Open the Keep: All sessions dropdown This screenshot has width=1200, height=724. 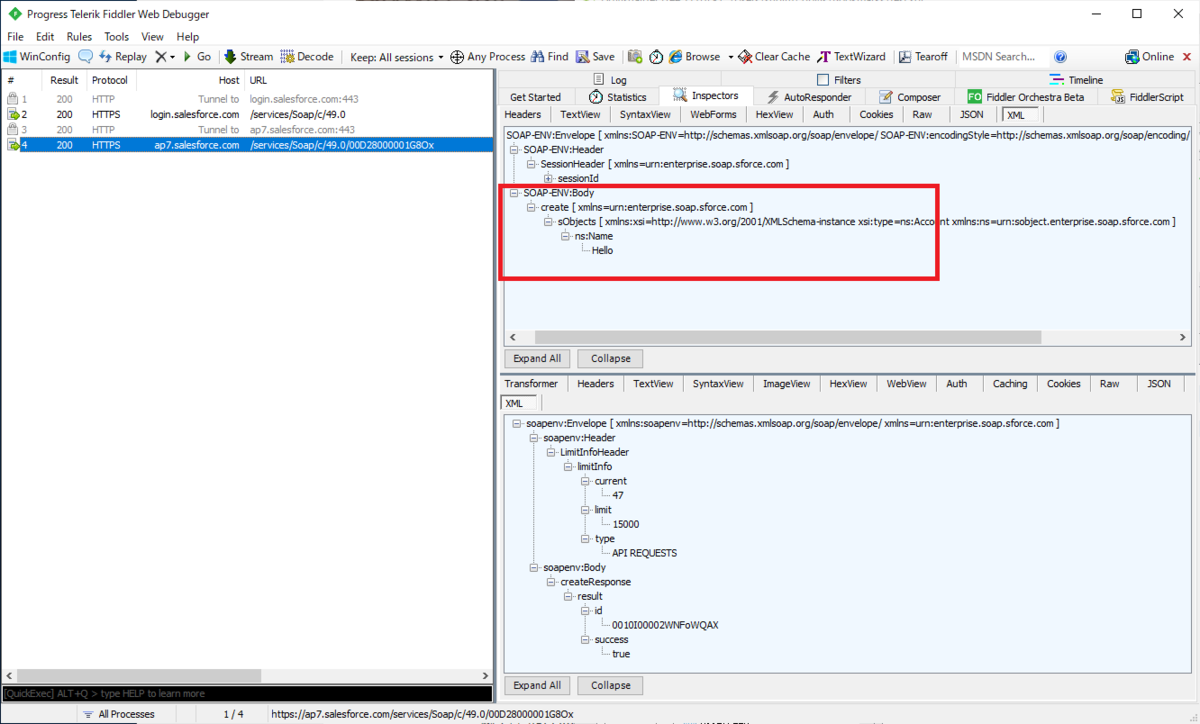[x=397, y=57]
